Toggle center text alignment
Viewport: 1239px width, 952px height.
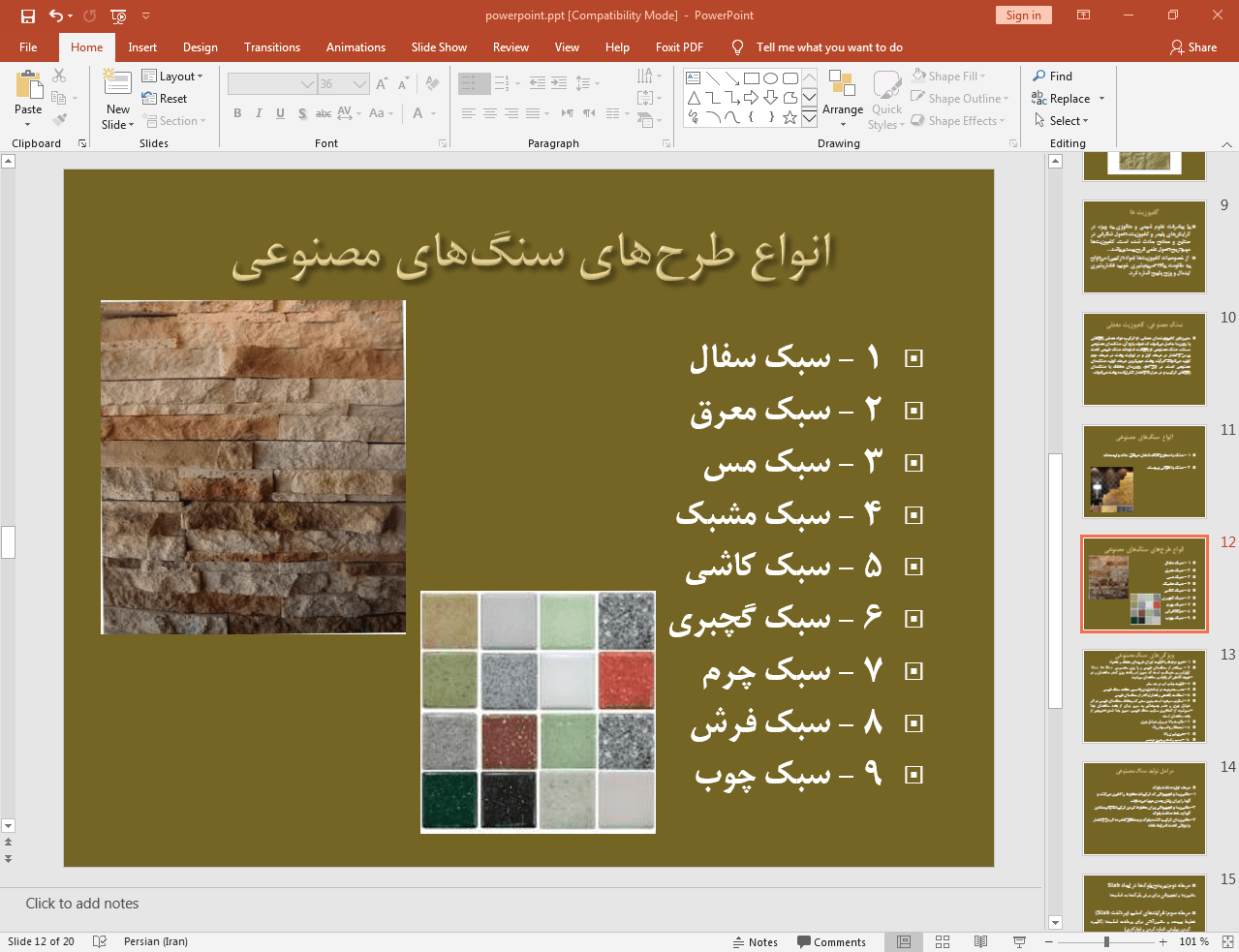tap(490, 113)
